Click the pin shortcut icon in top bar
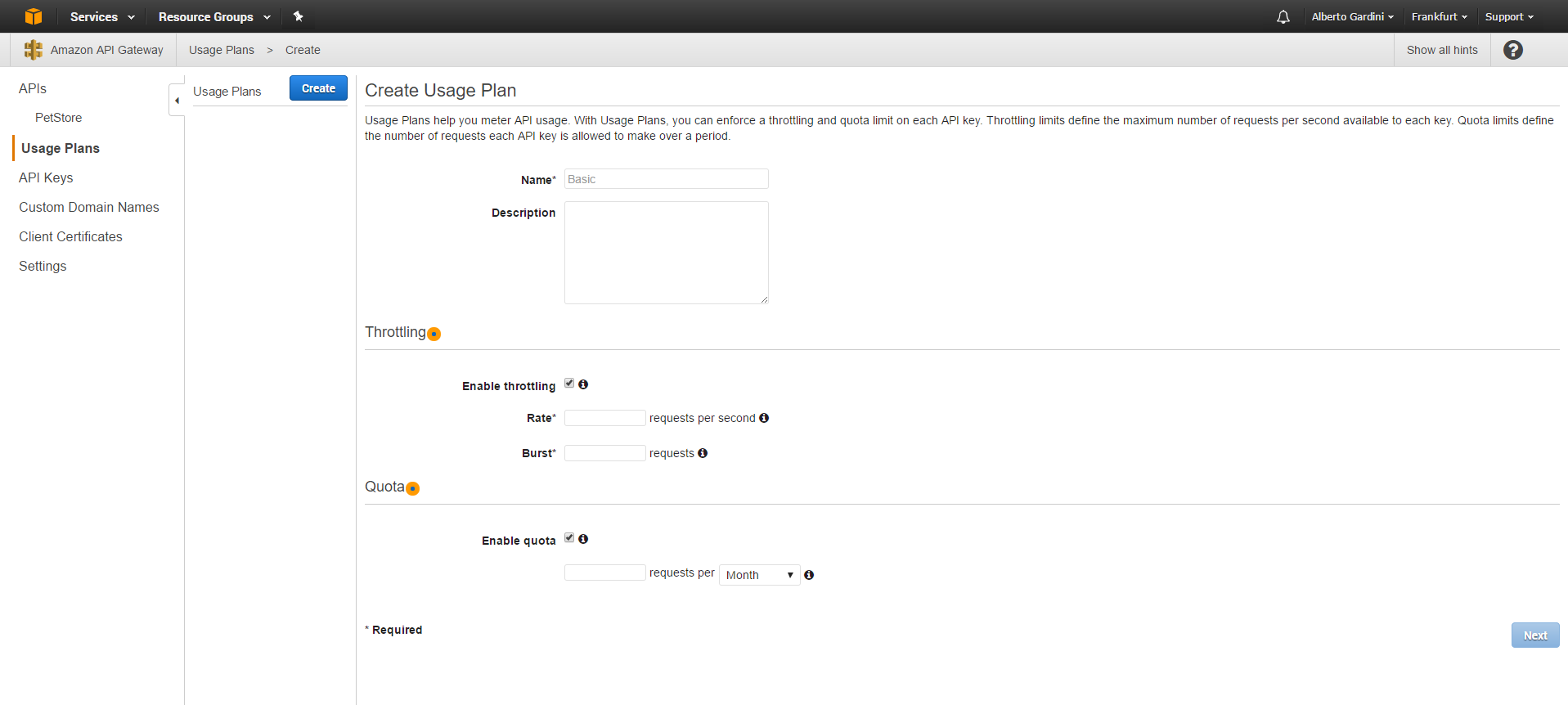The width and height of the screenshot is (1568, 705). [x=299, y=16]
